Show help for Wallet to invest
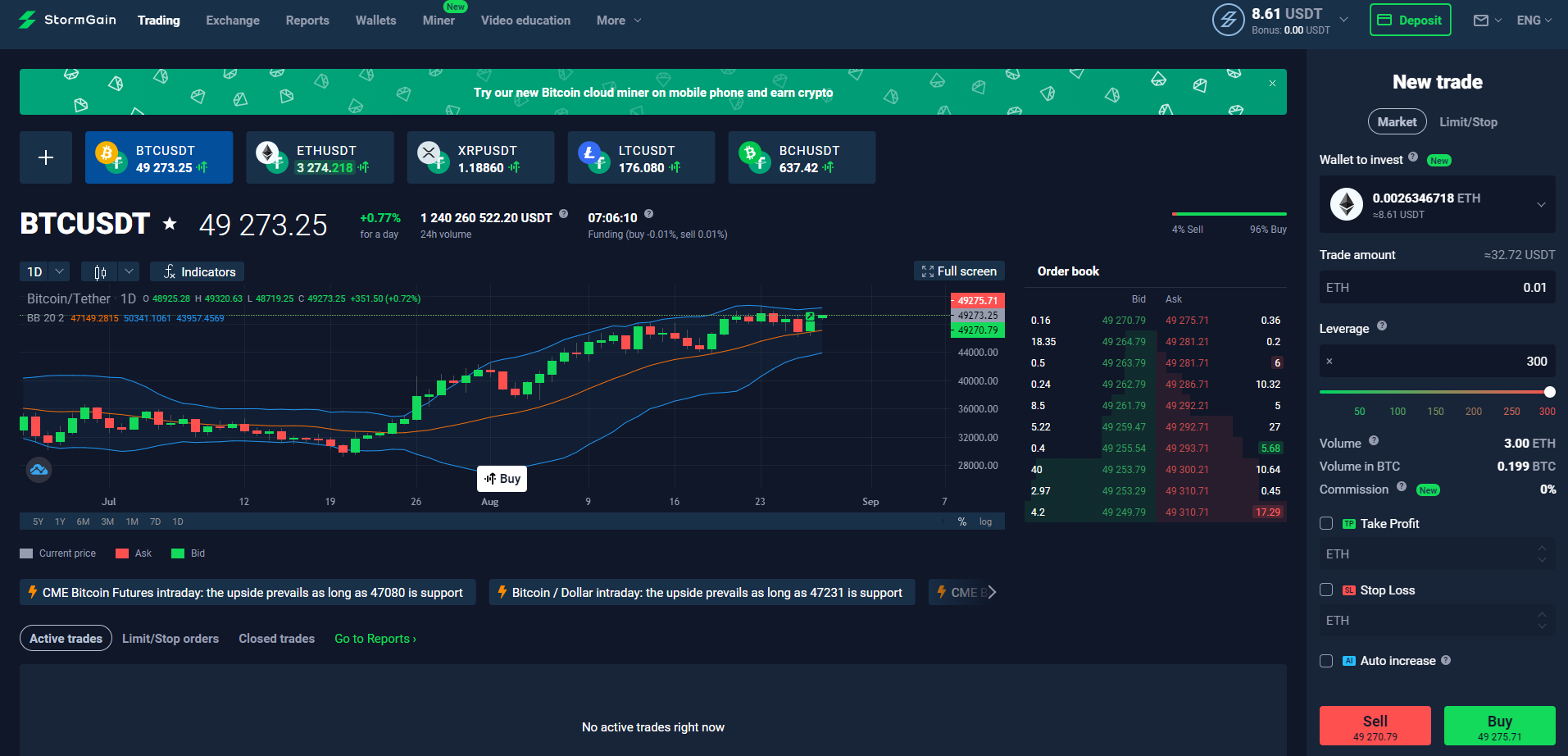This screenshot has height=756, width=1568. 1413,157
